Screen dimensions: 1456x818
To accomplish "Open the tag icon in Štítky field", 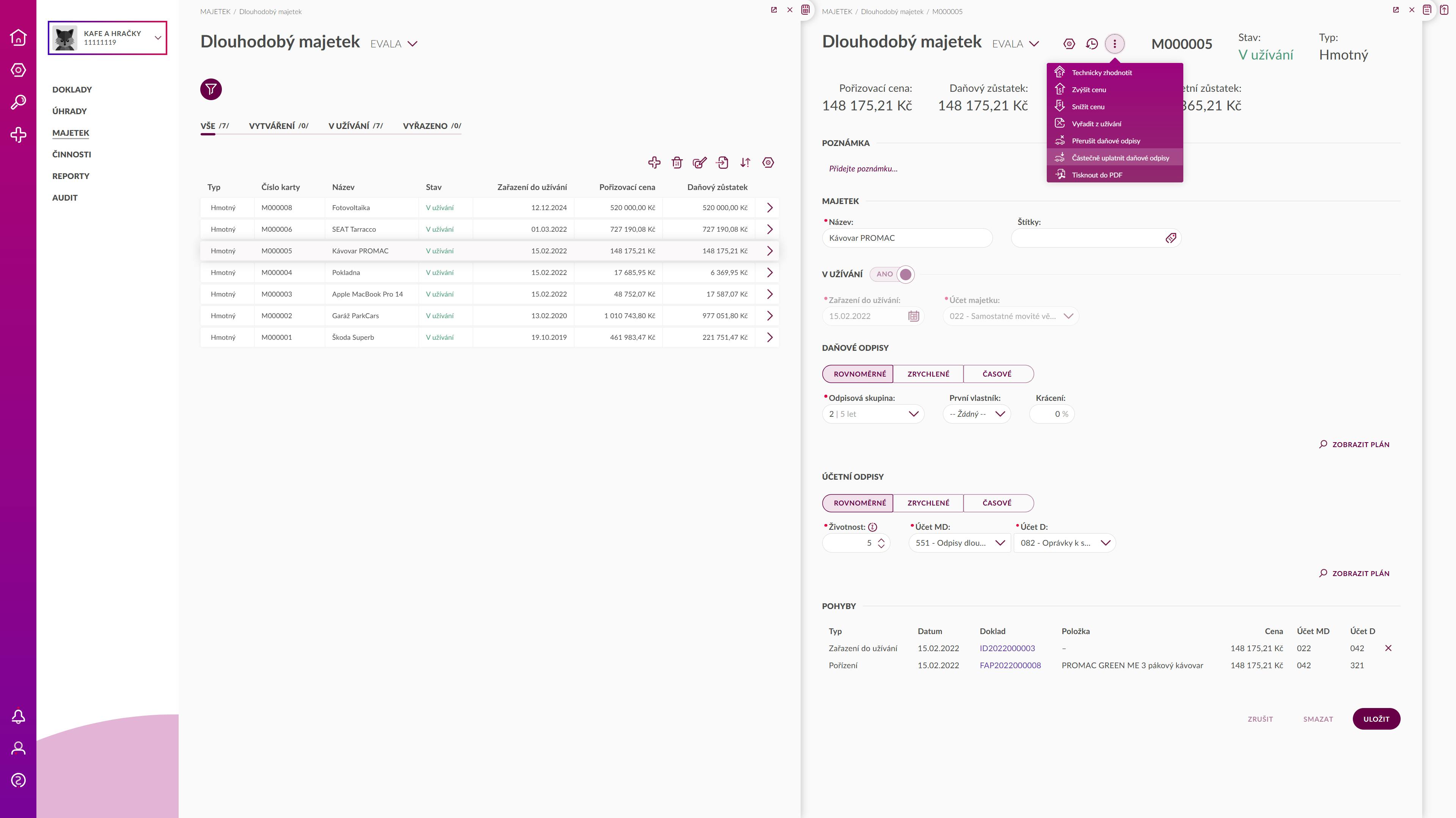I will click(x=1170, y=238).
